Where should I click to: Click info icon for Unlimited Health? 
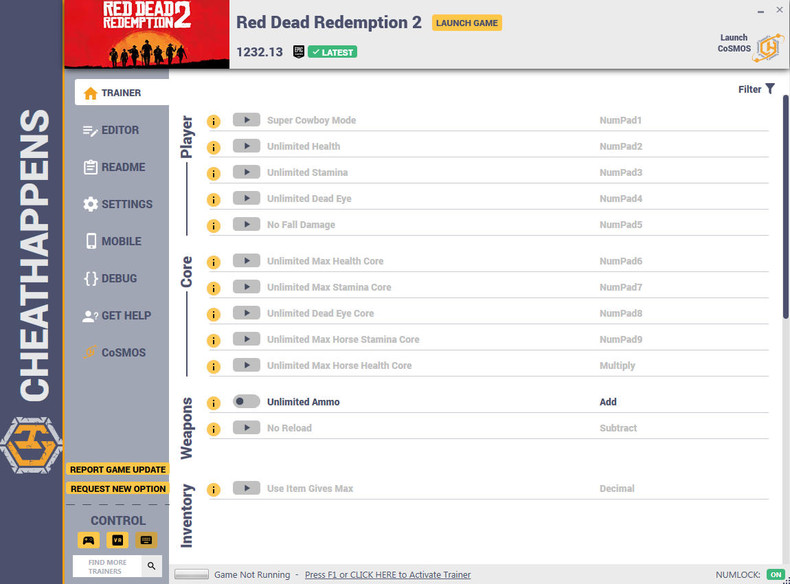pyautogui.click(x=214, y=148)
